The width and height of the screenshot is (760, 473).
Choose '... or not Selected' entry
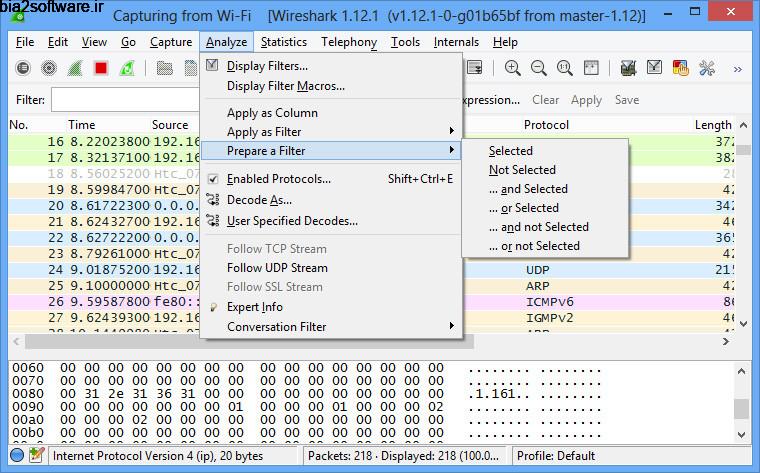(x=534, y=246)
